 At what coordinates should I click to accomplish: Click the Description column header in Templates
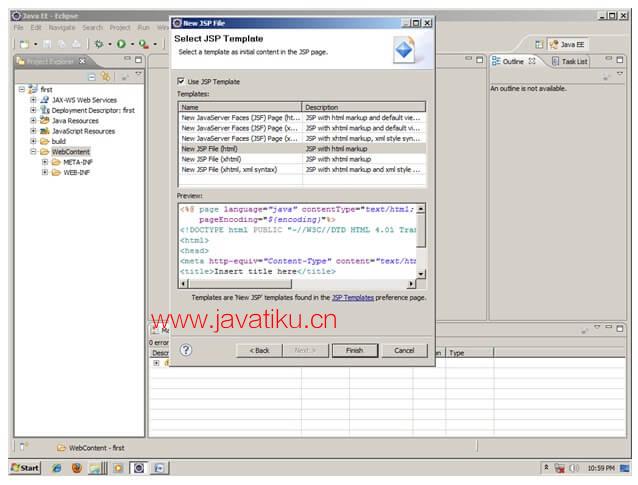pos(364,107)
